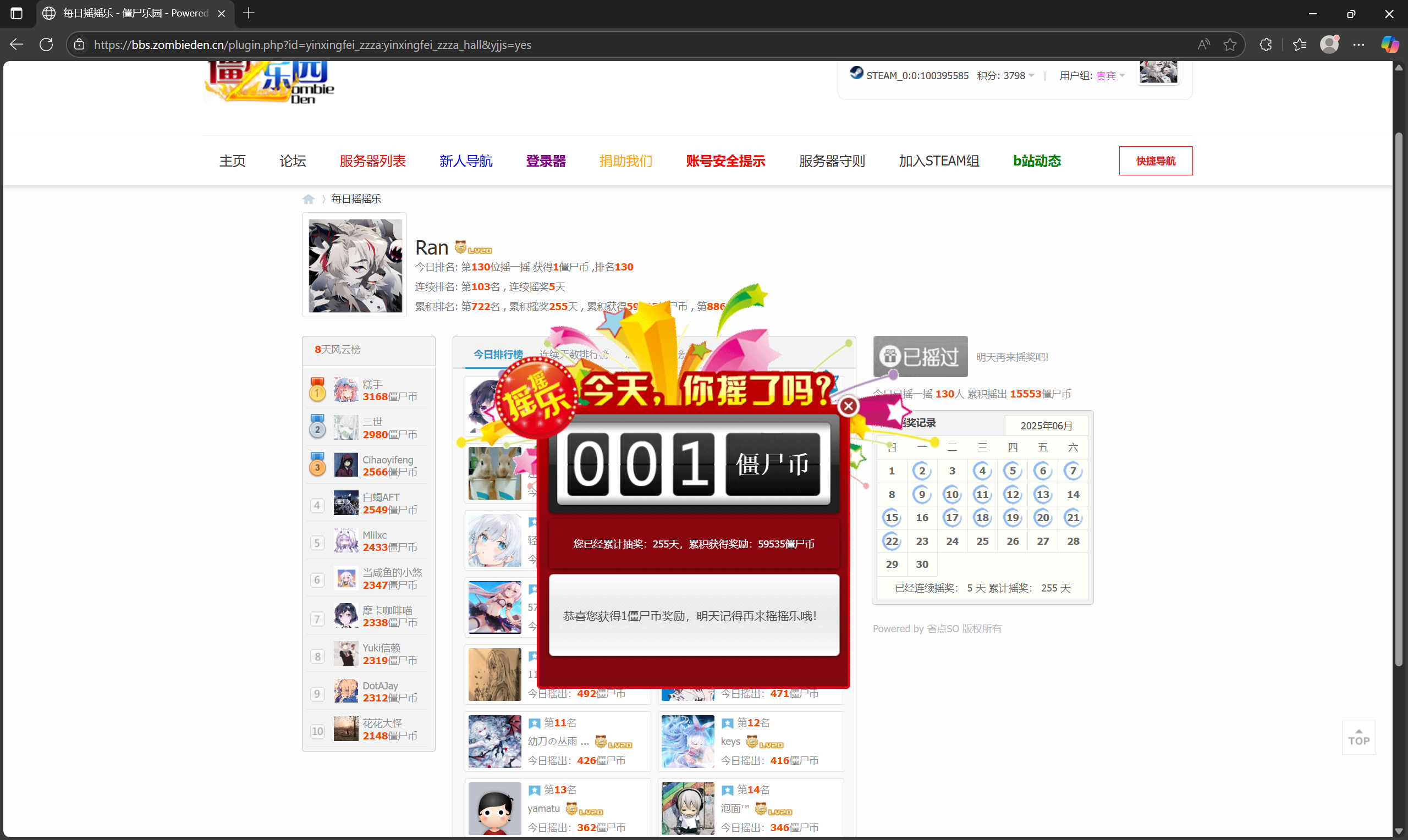Open the tab actions menu icon
Viewport: 1408px width, 840px height.
pyautogui.click(x=16, y=13)
